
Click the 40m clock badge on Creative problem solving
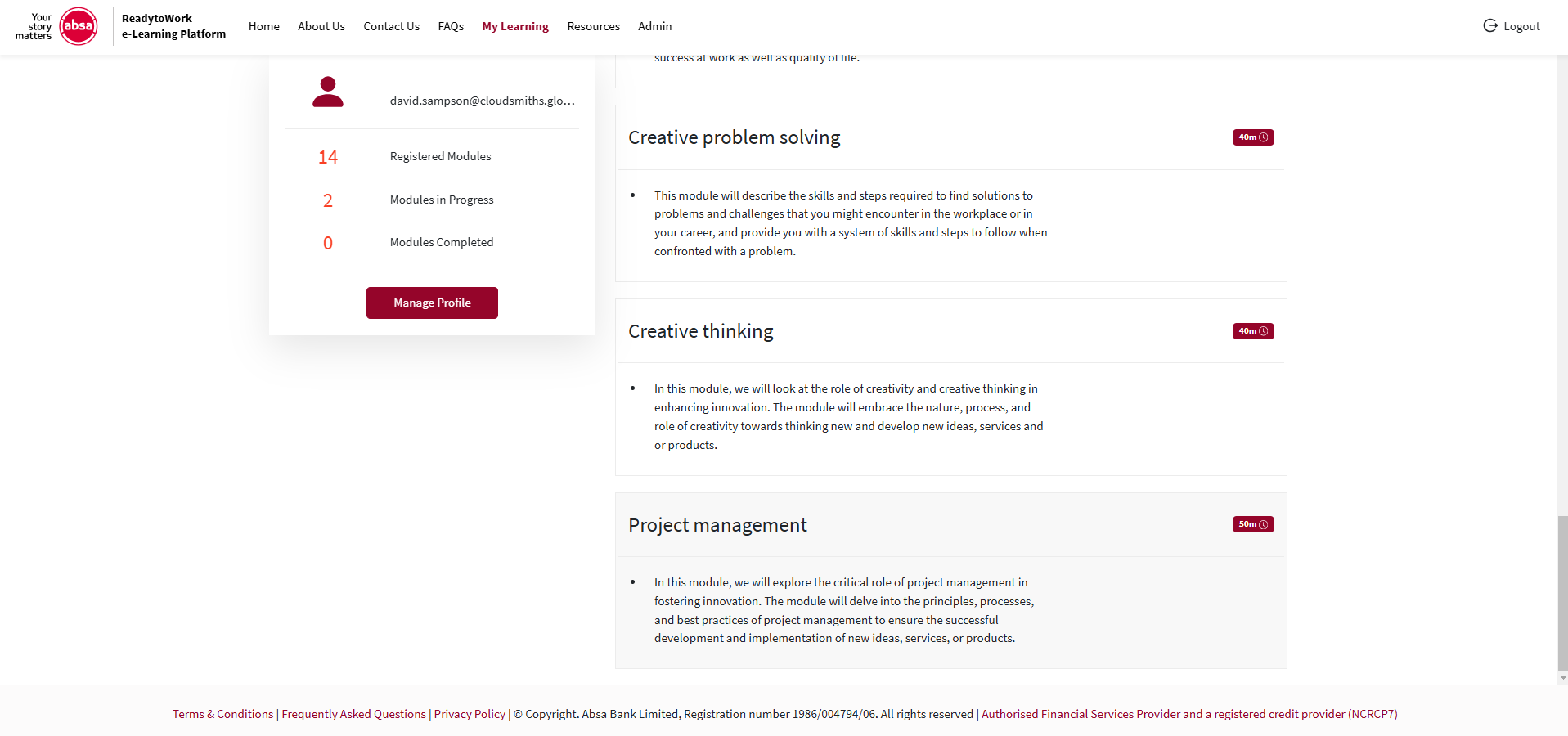tap(1253, 137)
